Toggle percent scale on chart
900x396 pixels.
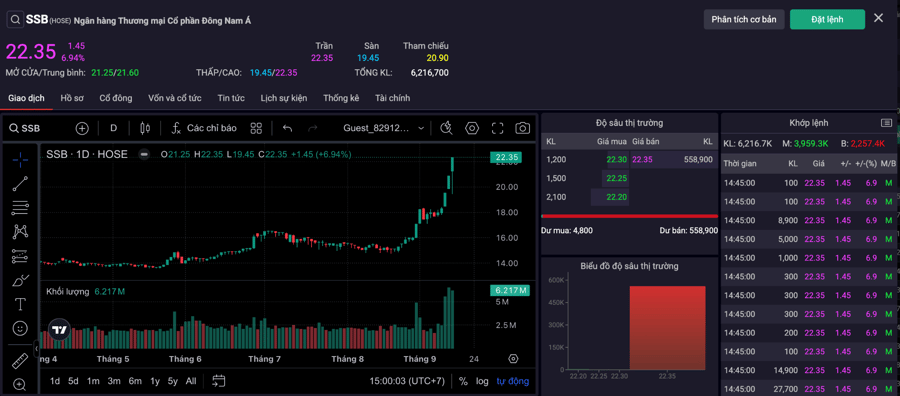coord(463,381)
